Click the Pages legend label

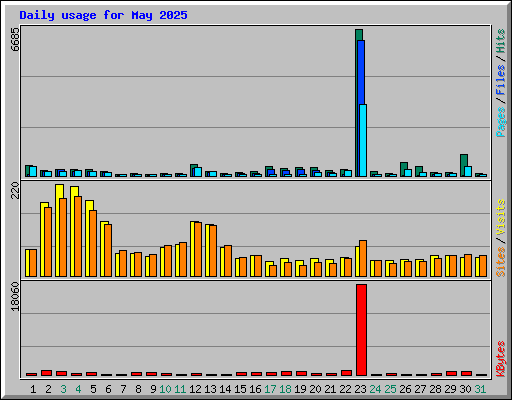pos(500,122)
